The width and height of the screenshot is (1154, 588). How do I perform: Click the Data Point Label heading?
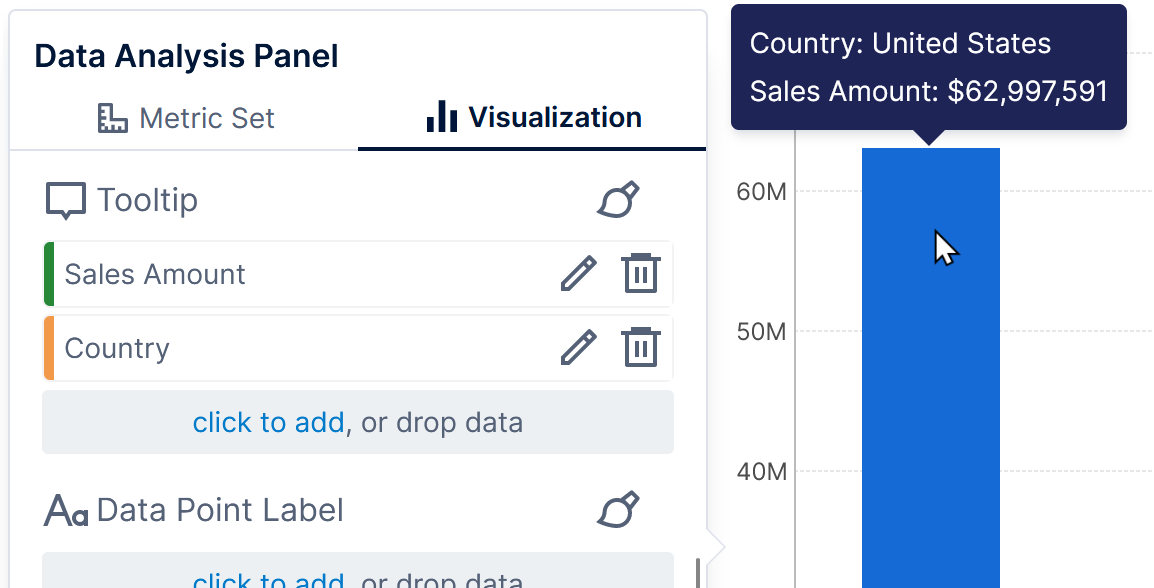(220, 510)
